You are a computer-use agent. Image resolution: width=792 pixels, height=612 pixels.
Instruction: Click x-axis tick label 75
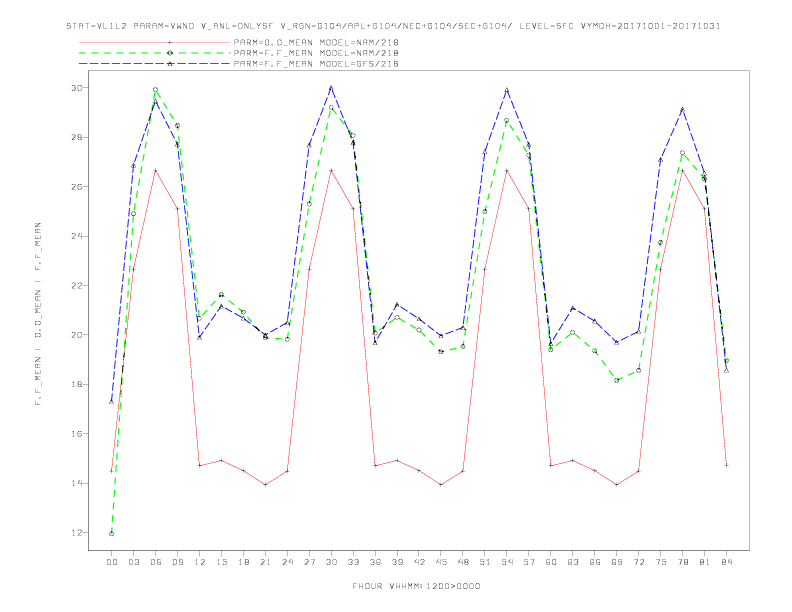(661, 562)
